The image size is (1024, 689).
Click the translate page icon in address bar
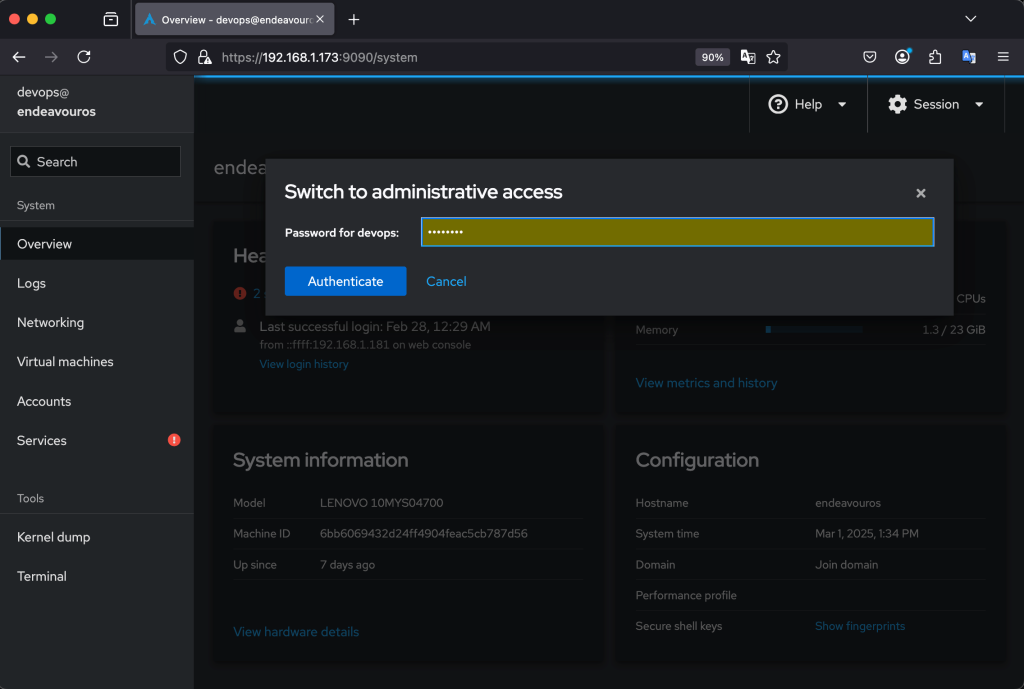tap(747, 57)
